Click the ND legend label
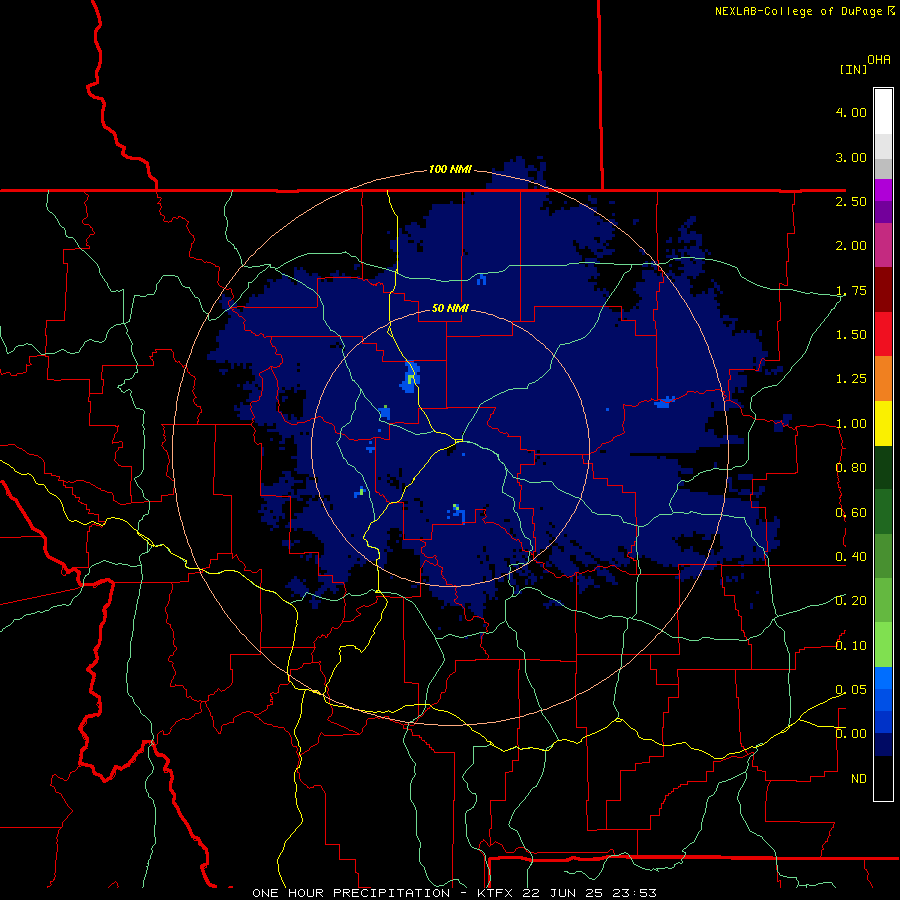The image size is (900, 900). pyautogui.click(x=859, y=779)
